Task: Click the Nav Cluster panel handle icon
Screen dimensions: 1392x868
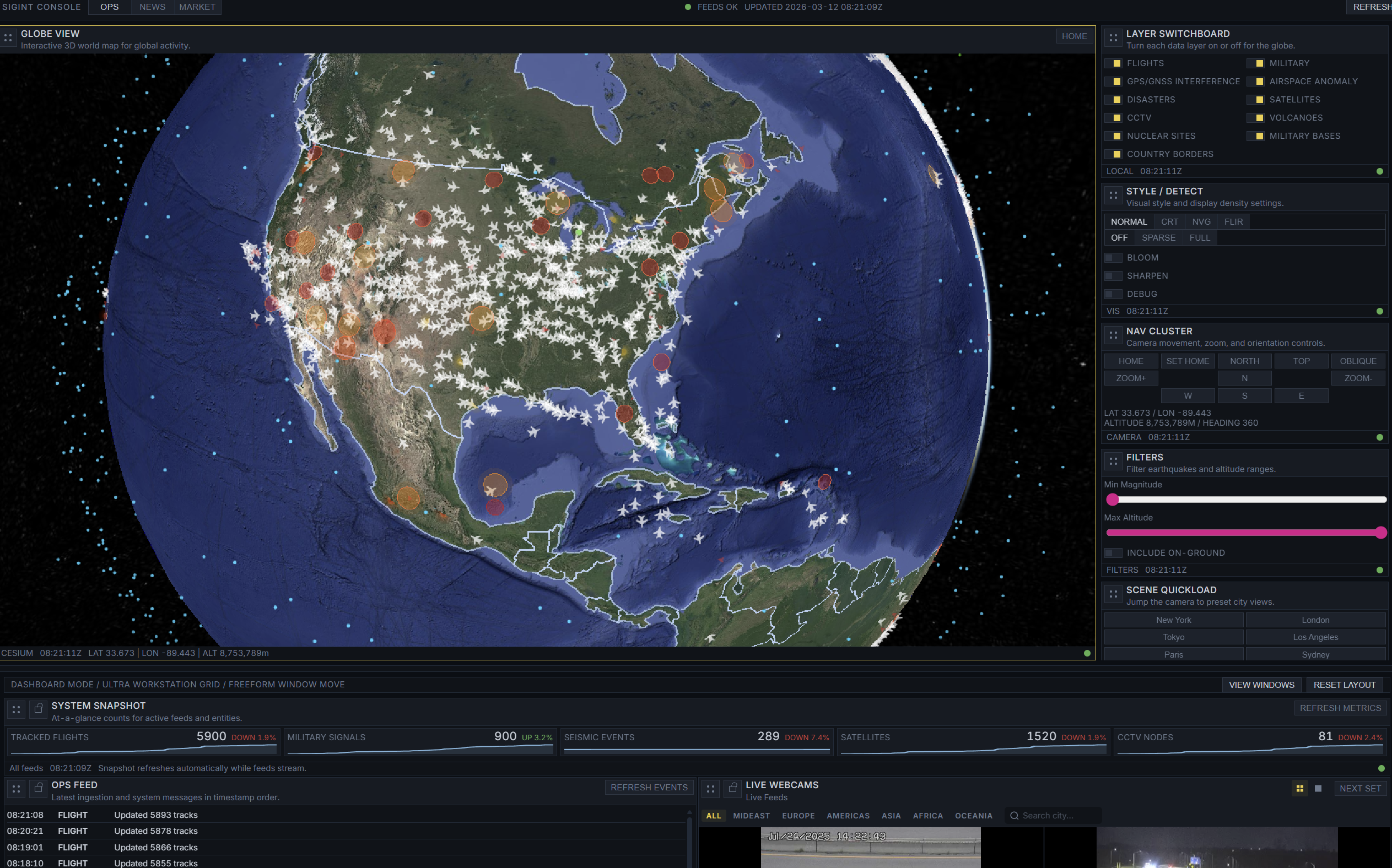Action: [1113, 336]
